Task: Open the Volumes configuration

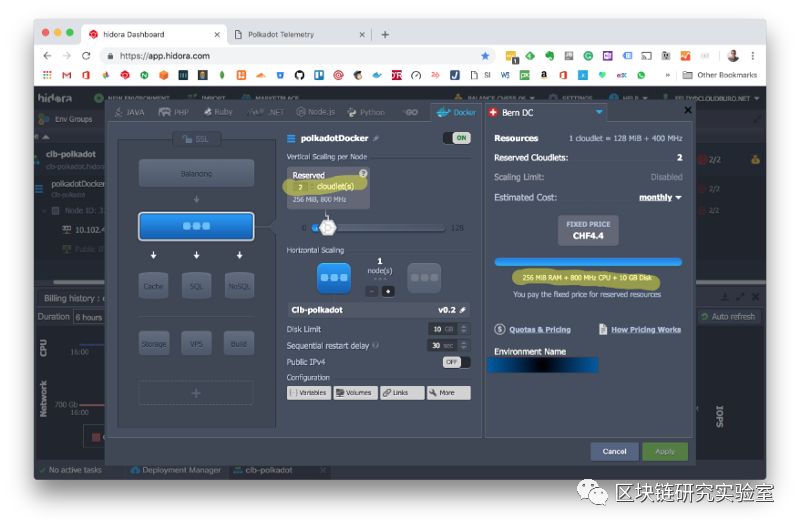Action: pyautogui.click(x=355, y=393)
